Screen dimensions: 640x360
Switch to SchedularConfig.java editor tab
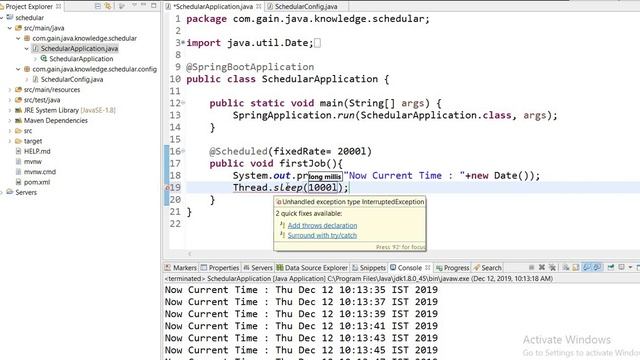pyautogui.click(x=302, y=7)
